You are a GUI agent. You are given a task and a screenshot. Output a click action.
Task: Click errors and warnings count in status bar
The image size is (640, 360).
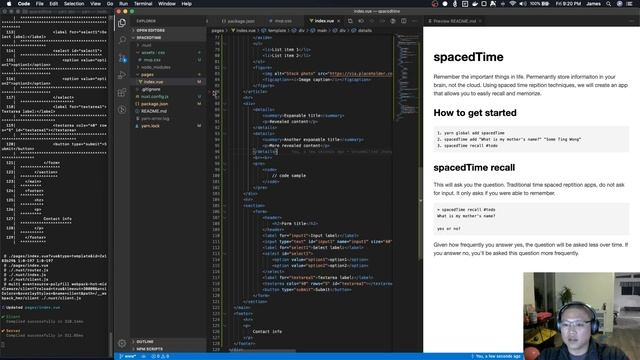[160, 356]
